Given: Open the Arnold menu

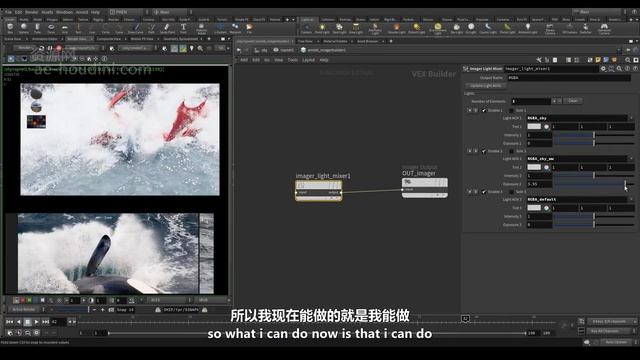Looking at the screenshot, I should (x=82, y=12).
